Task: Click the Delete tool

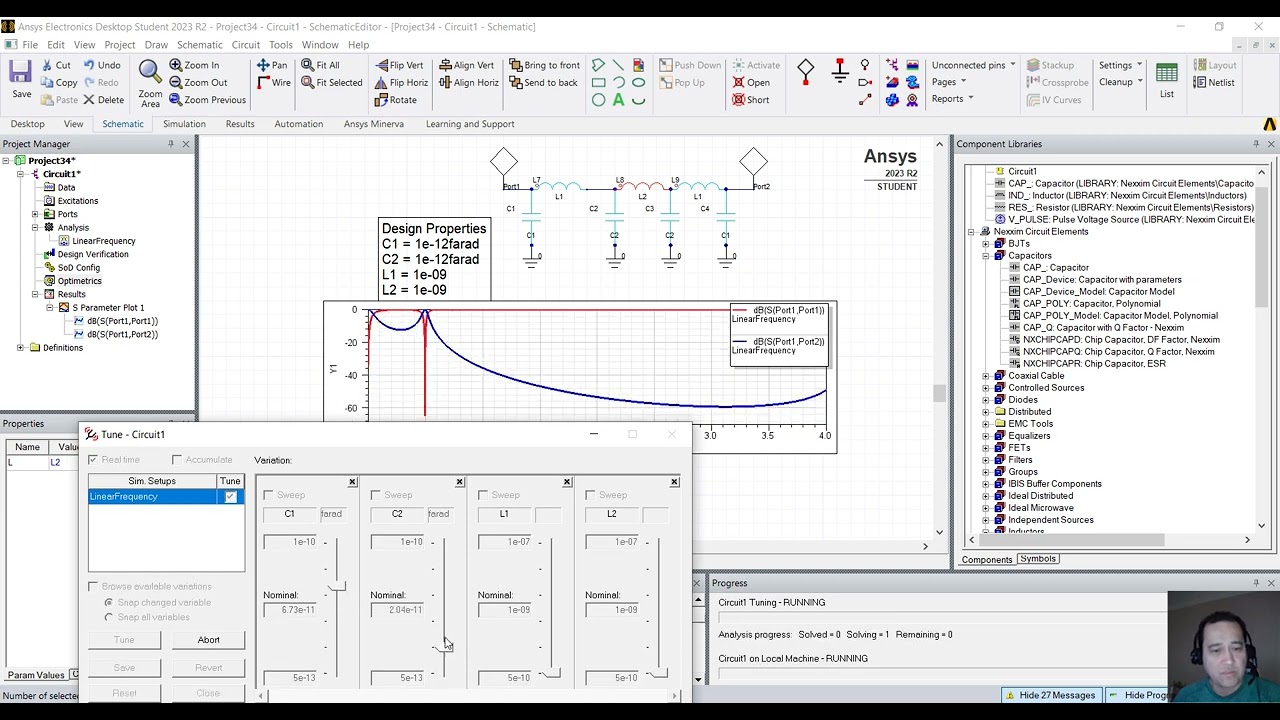Action: click(103, 100)
